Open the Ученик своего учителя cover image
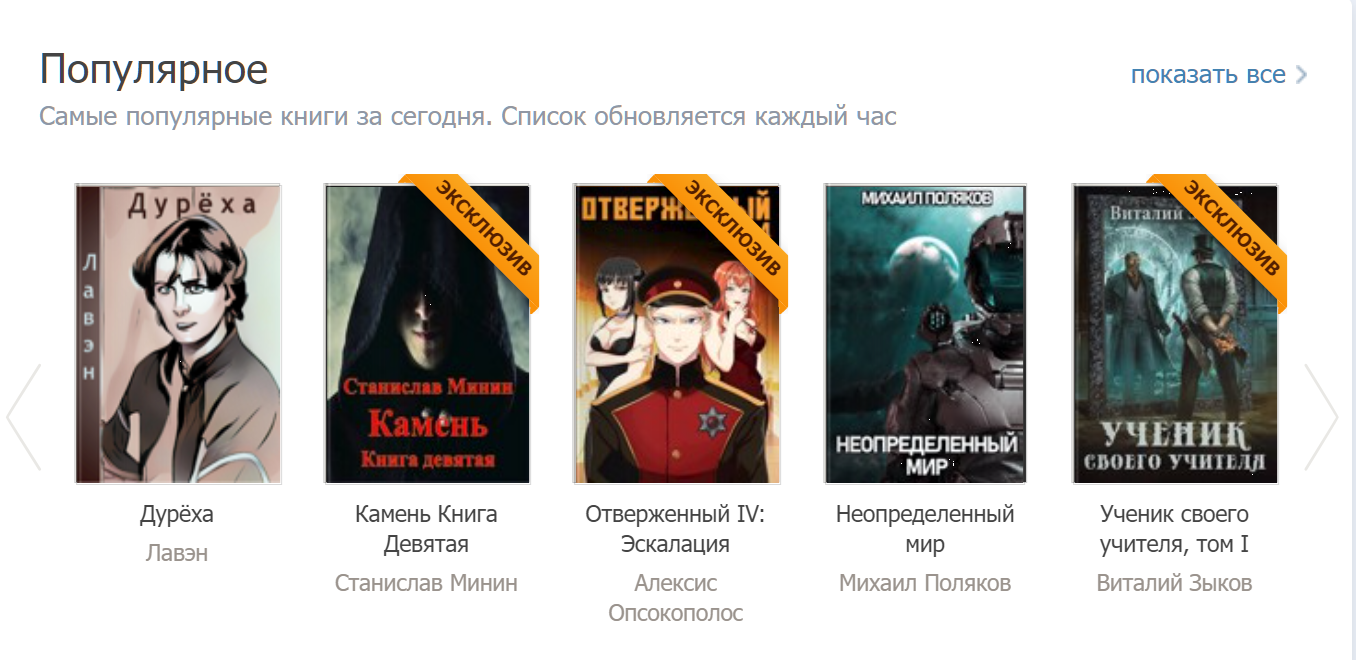Viewport: 1356px width, 660px height. (1175, 334)
